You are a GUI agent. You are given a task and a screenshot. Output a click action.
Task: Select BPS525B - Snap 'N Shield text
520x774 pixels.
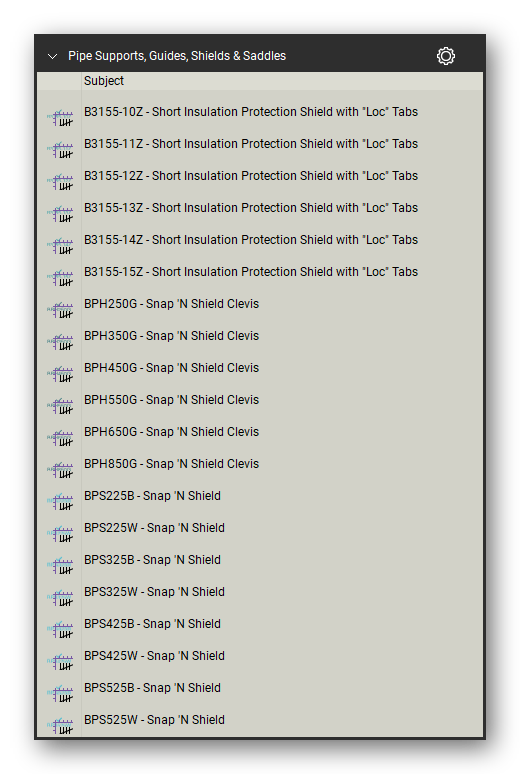pyautogui.click(x=152, y=689)
